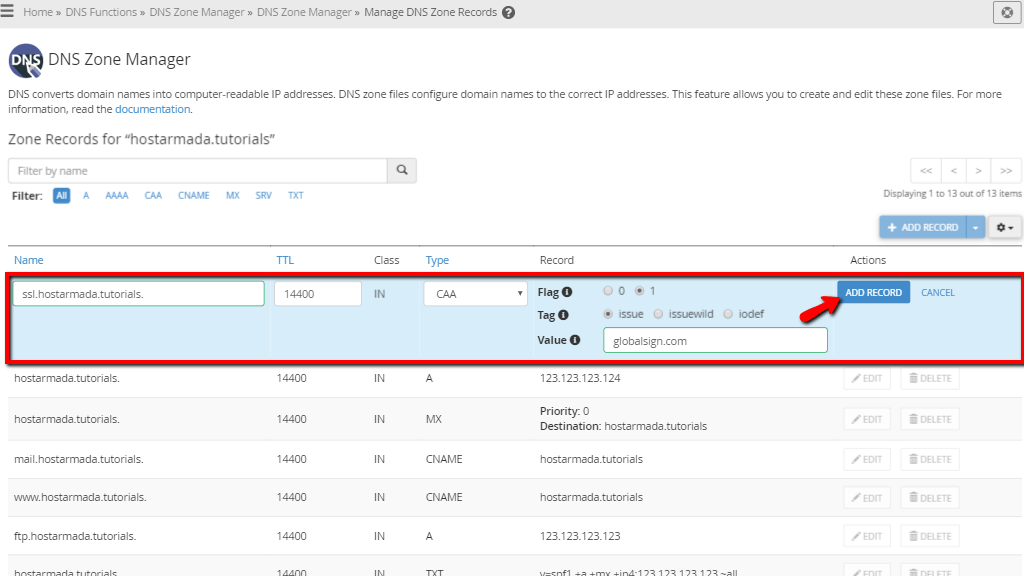Filter records by CAA type

(x=153, y=195)
